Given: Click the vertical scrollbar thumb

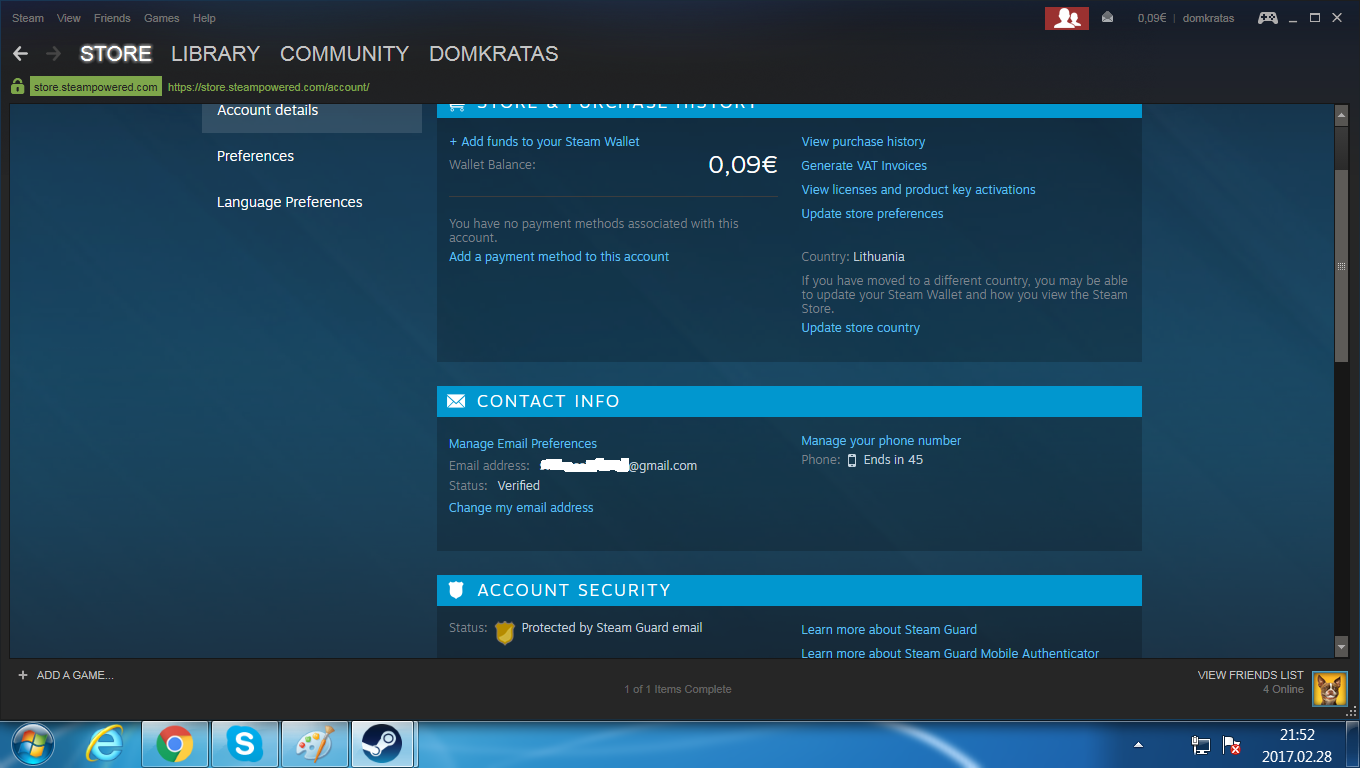Looking at the screenshot, I should [1342, 266].
